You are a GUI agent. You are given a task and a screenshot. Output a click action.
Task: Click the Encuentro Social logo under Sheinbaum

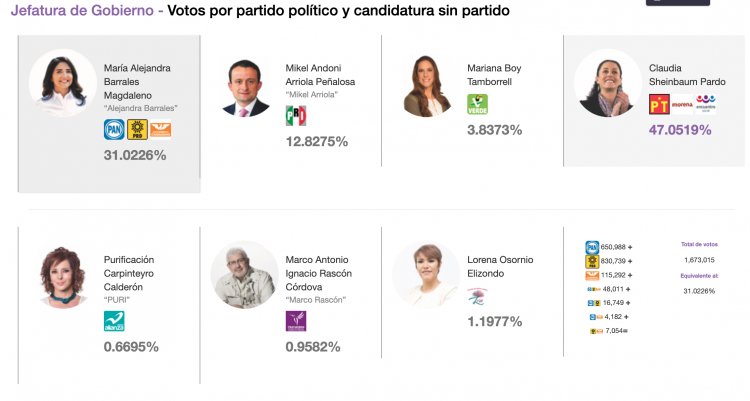(x=706, y=104)
